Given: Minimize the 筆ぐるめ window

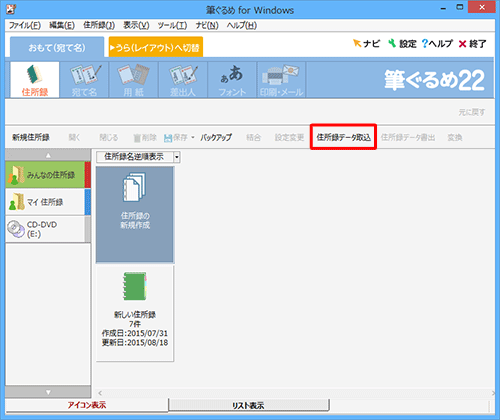Looking at the screenshot, I should pos(443,9).
